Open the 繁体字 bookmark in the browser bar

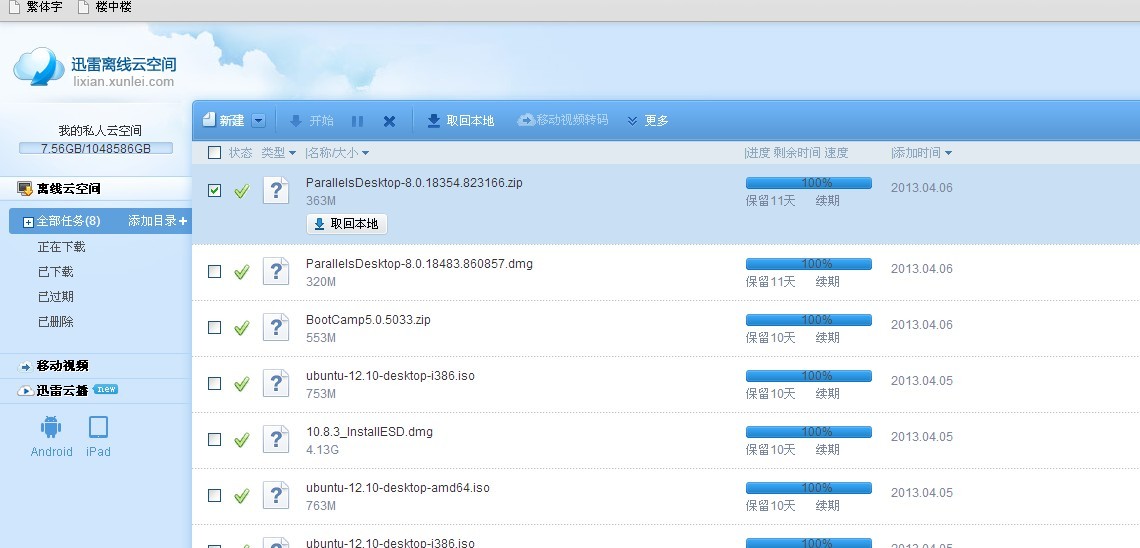tap(34, 7)
